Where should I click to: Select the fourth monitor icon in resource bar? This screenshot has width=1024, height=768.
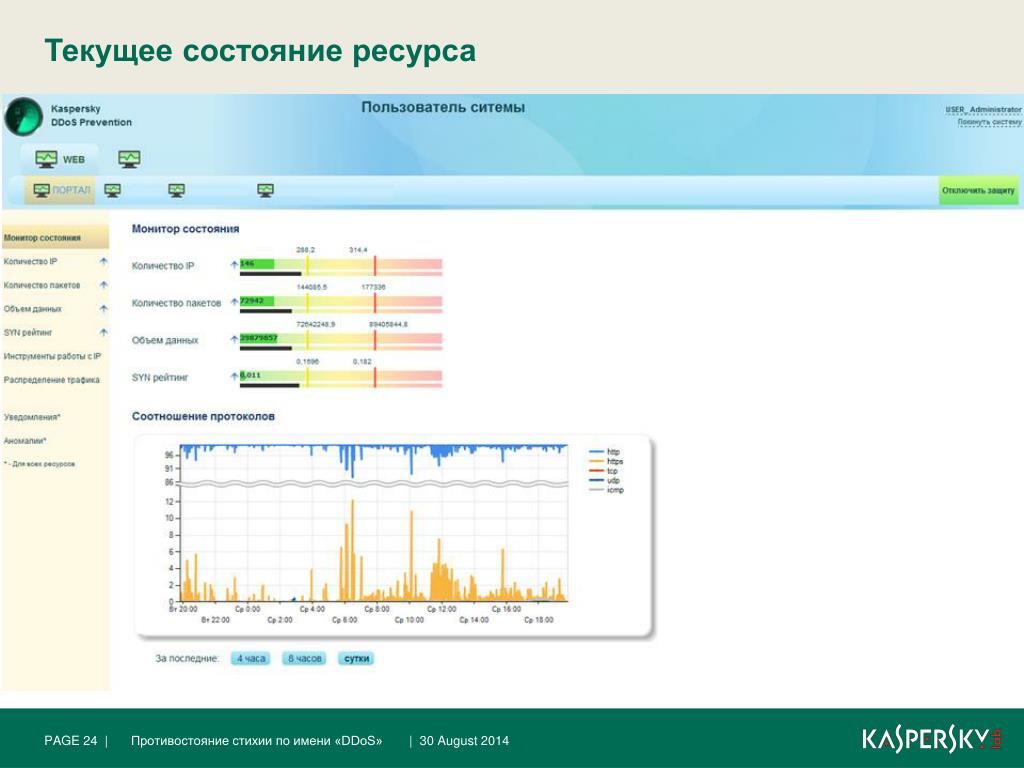tap(265, 190)
